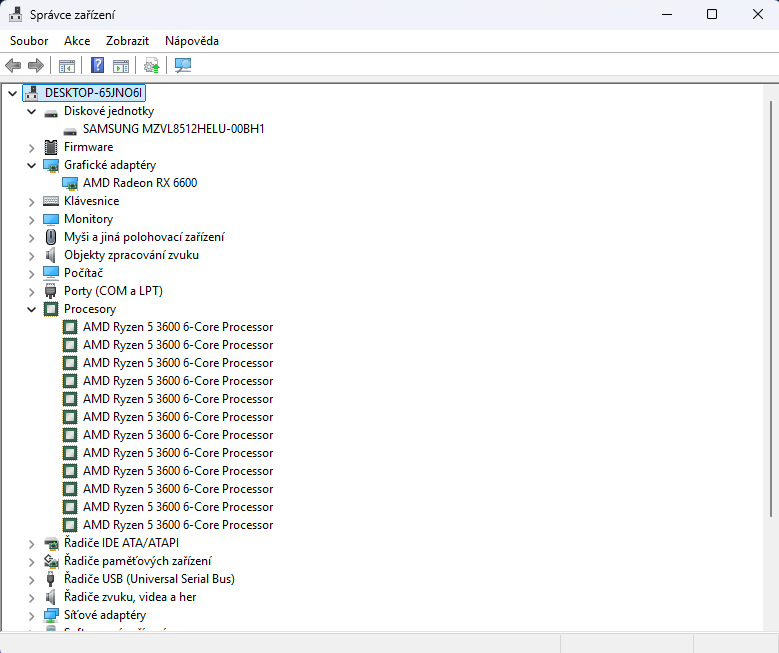Select the first AMD Ryzen 5 3600 processor entry
The image size is (779, 653).
point(177,327)
